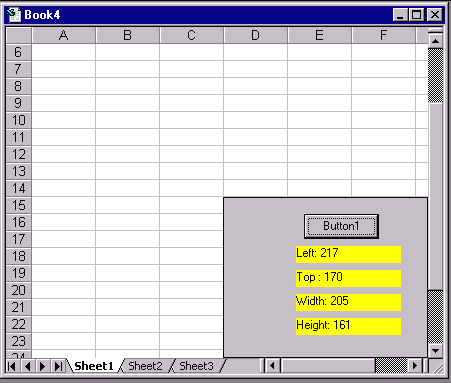Click vertical scrollbar down arrow
Screen dimensions: 451x383
(x=435, y=350)
